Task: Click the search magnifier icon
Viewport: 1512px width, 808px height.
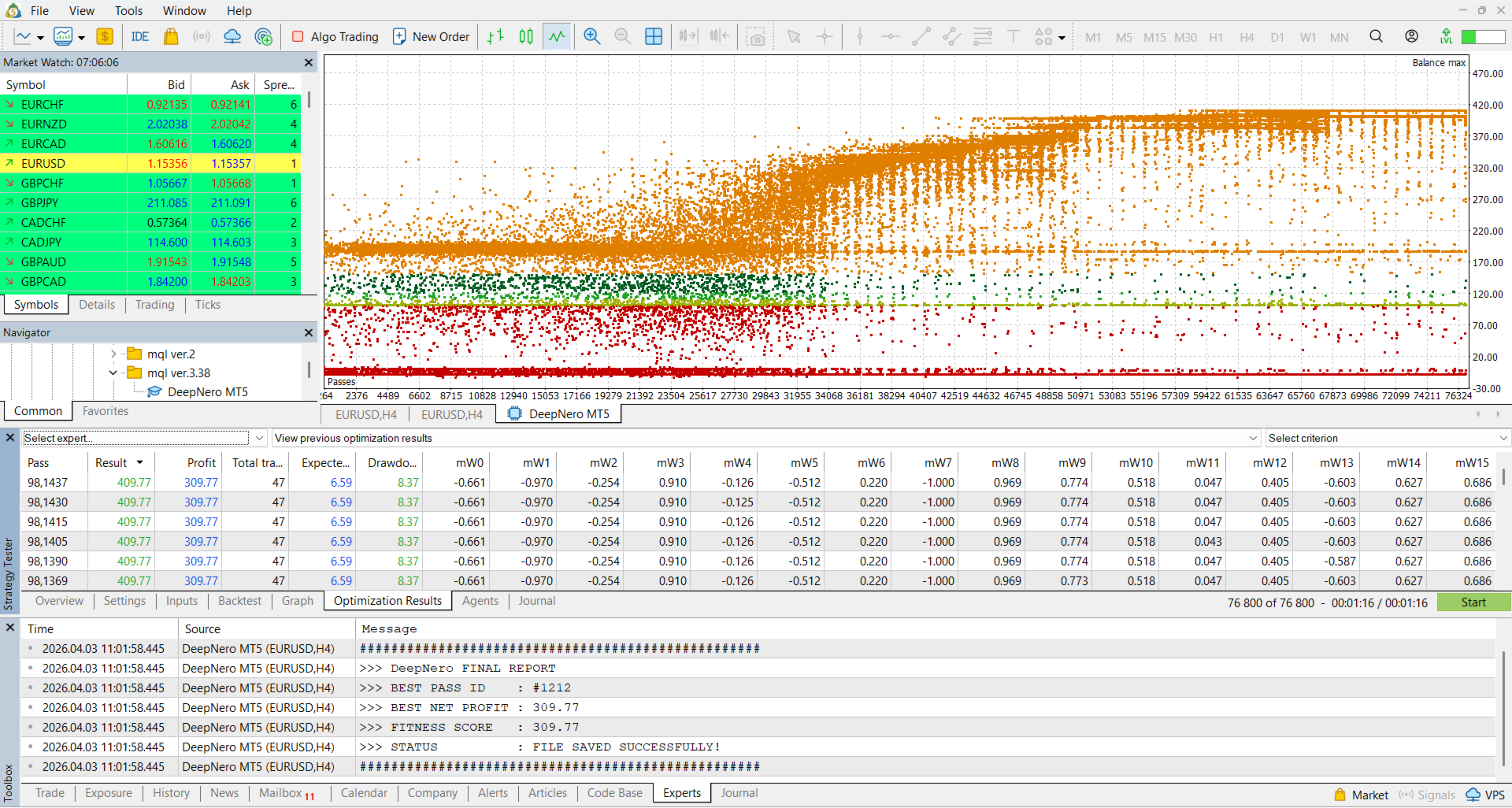Action: [1376, 36]
